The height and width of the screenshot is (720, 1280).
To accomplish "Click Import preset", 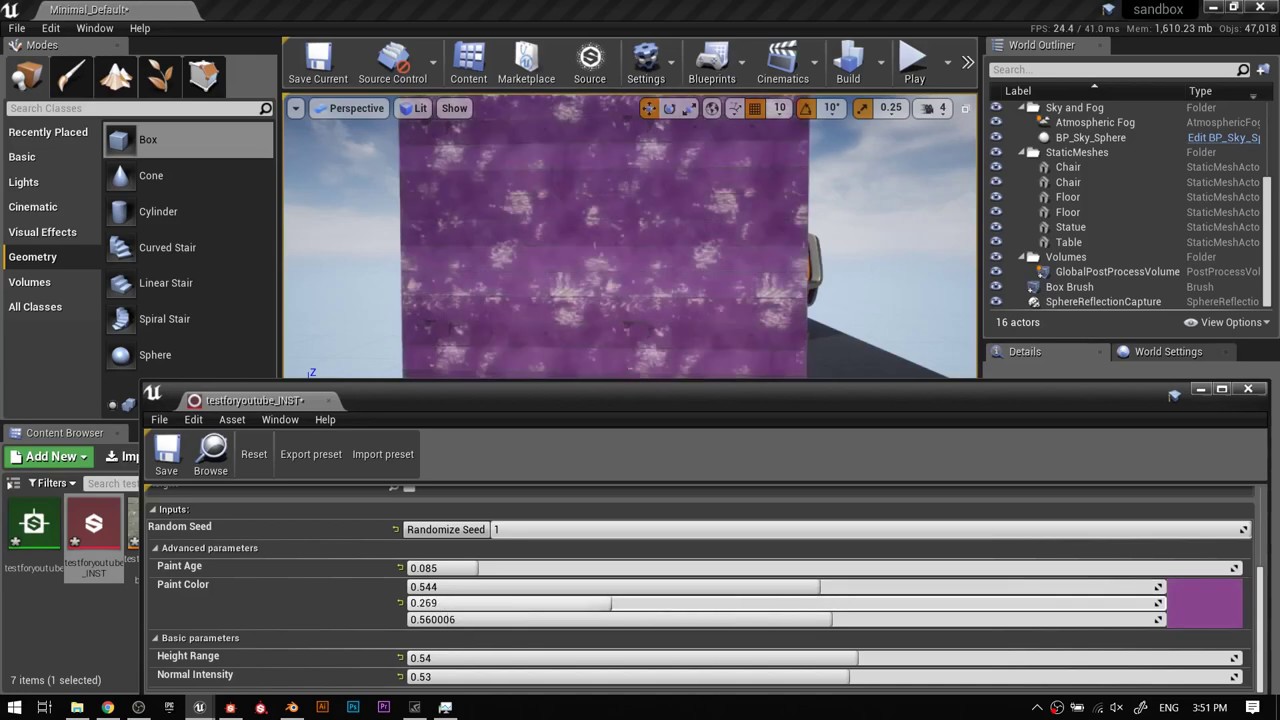I will point(383,454).
